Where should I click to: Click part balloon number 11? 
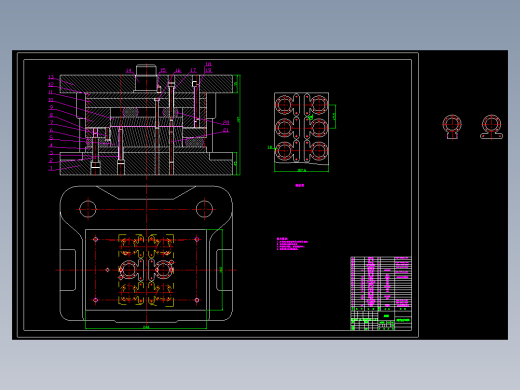51,92
